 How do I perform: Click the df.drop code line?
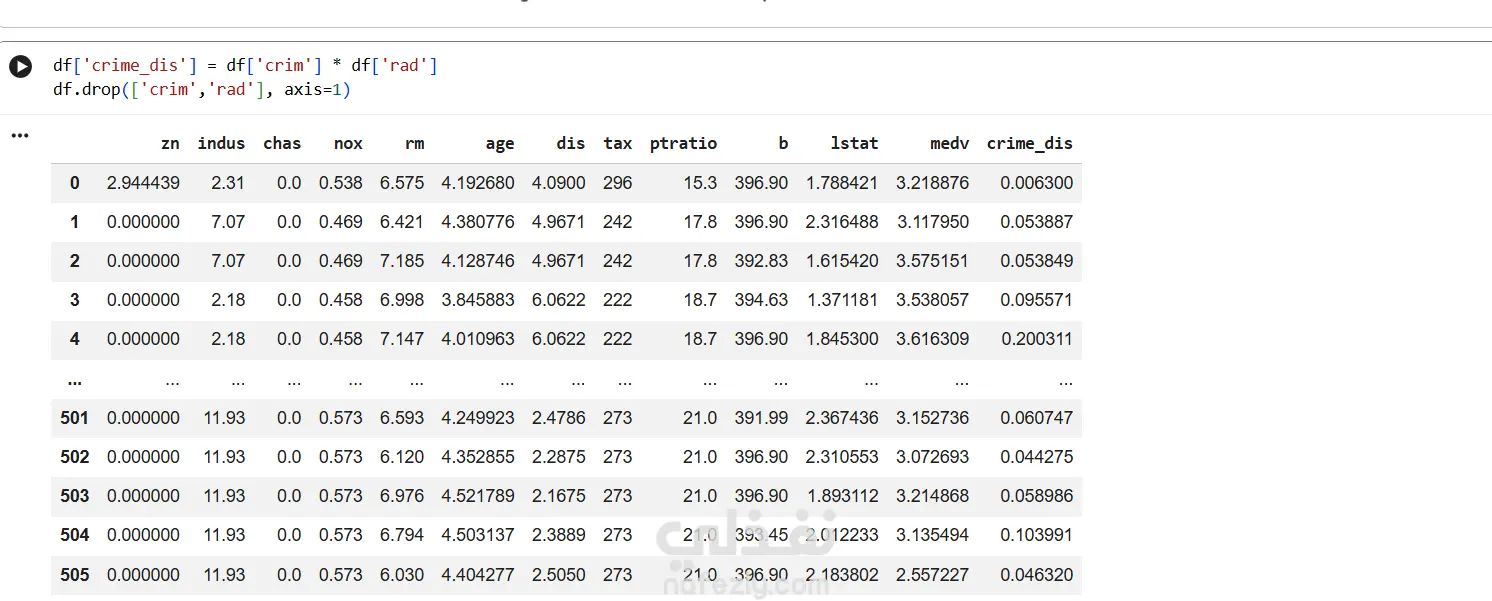pyautogui.click(x=201, y=90)
